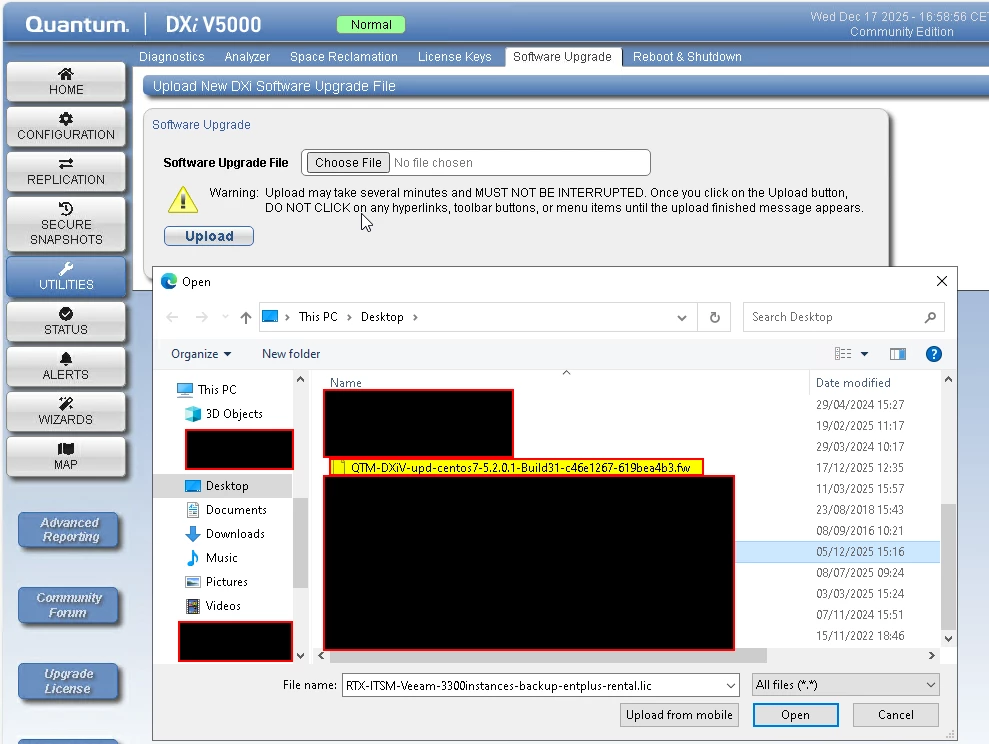Switch to the Analyzer tab
The image size is (989, 744).
(x=247, y=57)
